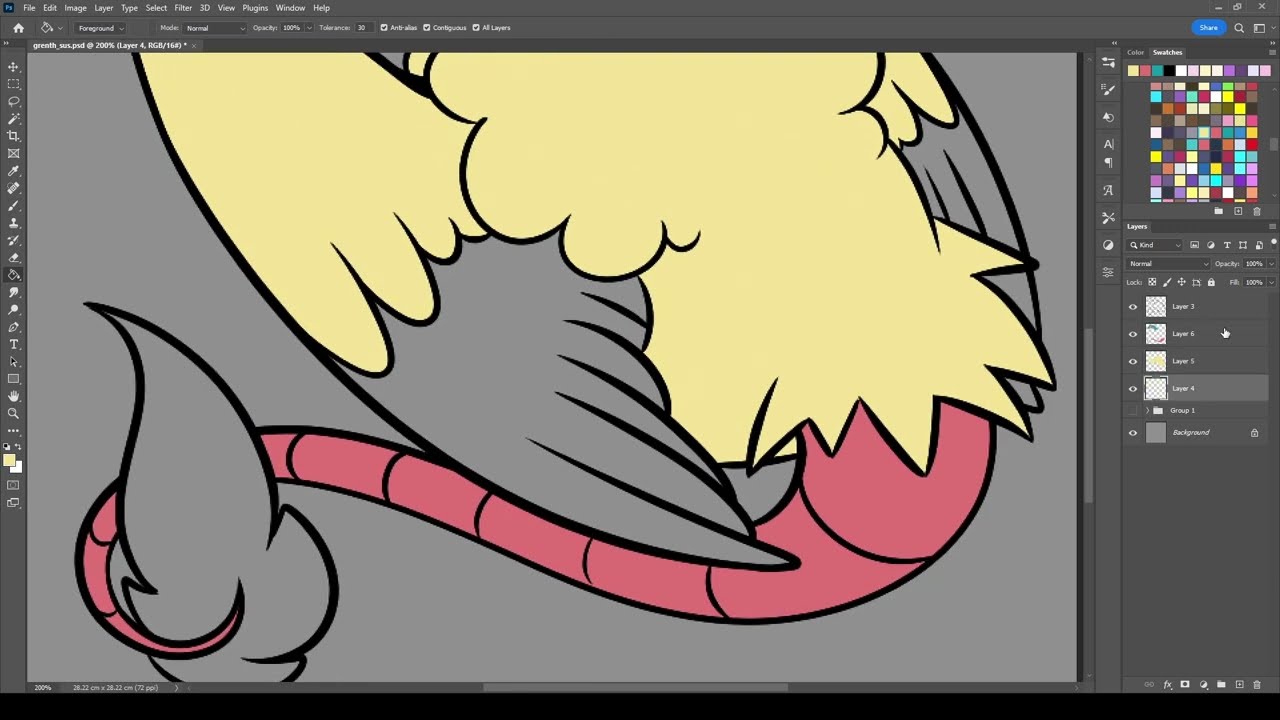Select the Eyedropper tool
1280x720 pixels.
click(14, 171)
